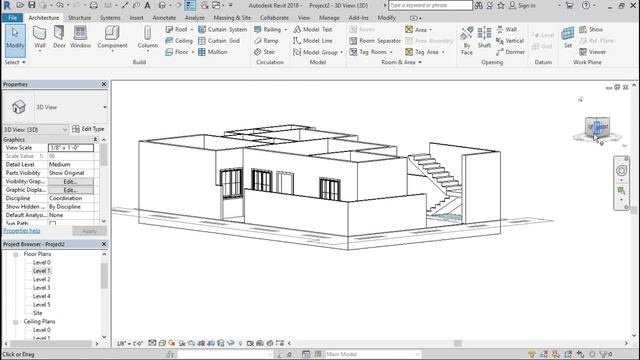Click the Roof tool
Screen dimensions: 640x360
coord(176,29)
